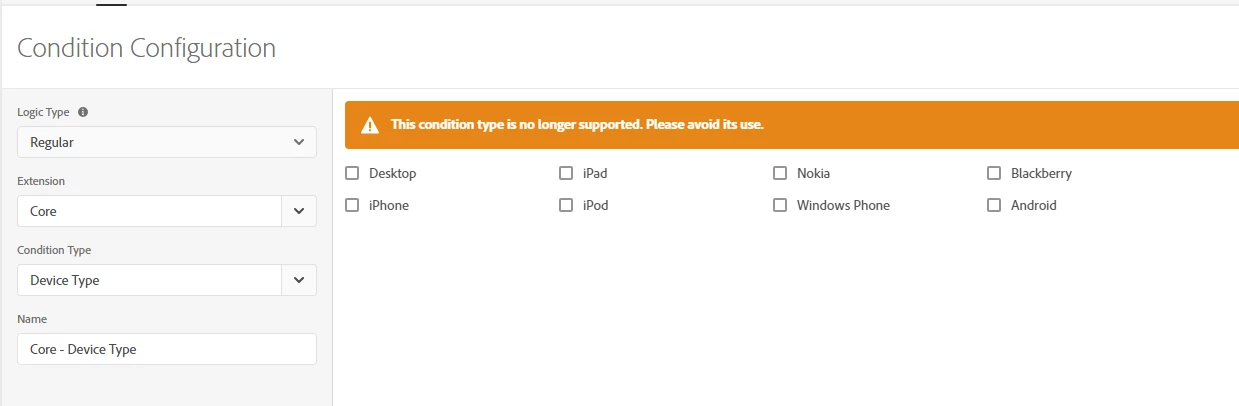Viewport: 1239px width, 406px height.
Task: Click the warning triangle icon in banner
Action: tap(370, 125)
